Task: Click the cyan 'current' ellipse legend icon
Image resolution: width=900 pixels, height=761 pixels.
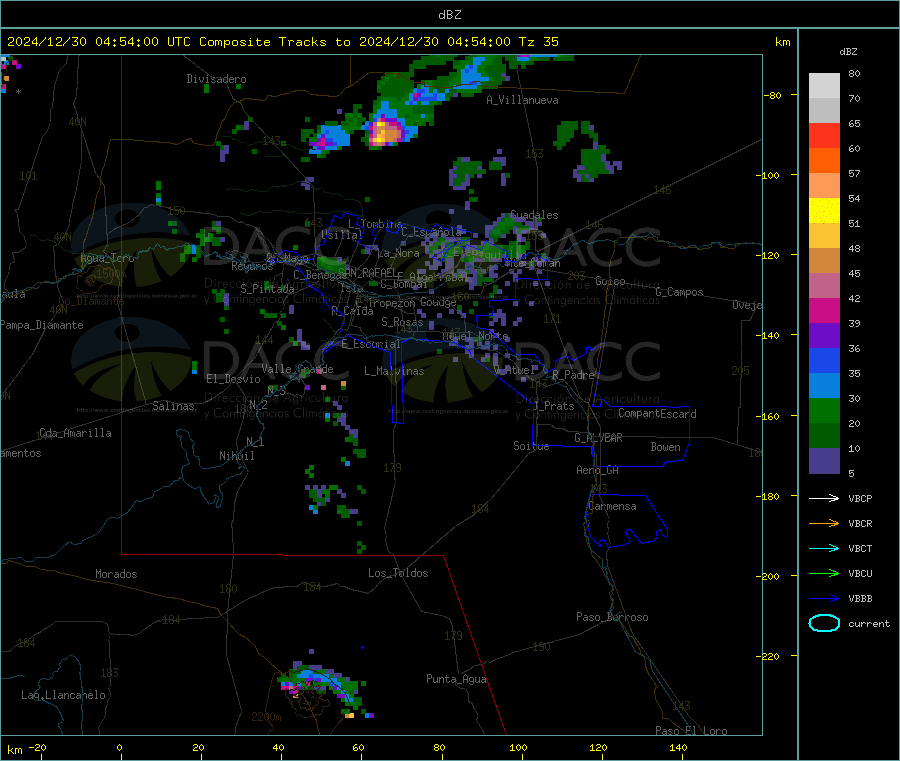Action: point(824,623)
